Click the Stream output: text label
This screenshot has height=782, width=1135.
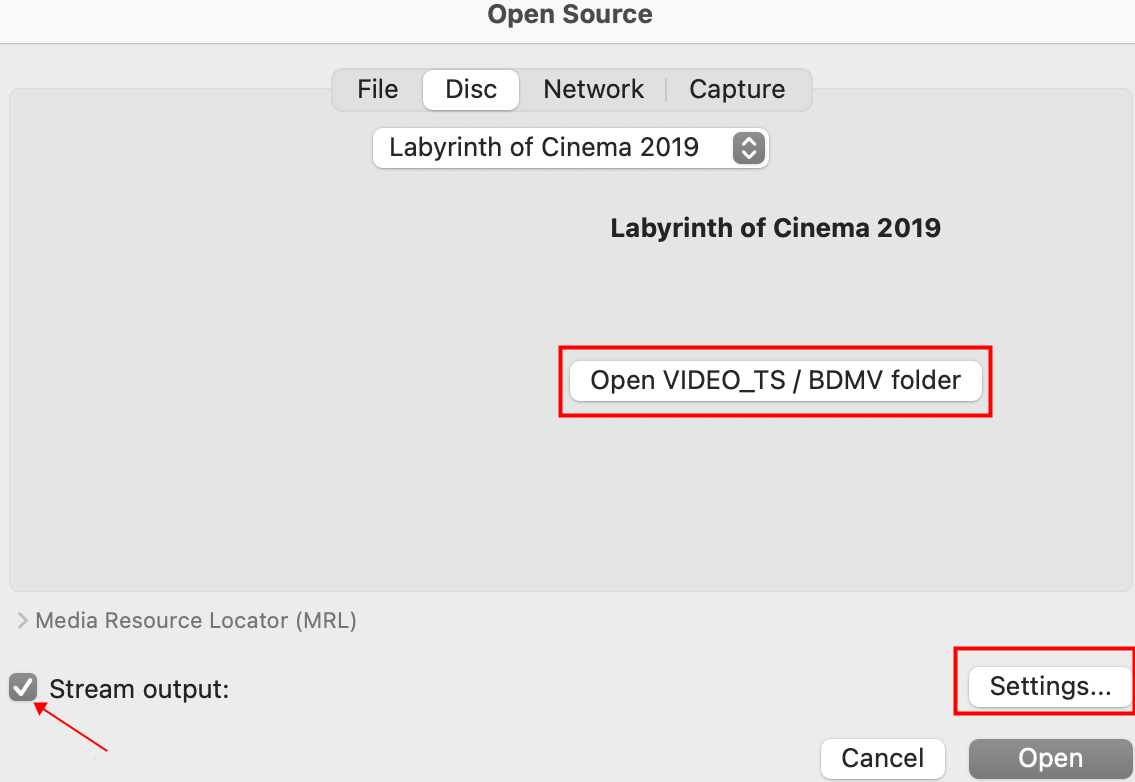point(139,689)
